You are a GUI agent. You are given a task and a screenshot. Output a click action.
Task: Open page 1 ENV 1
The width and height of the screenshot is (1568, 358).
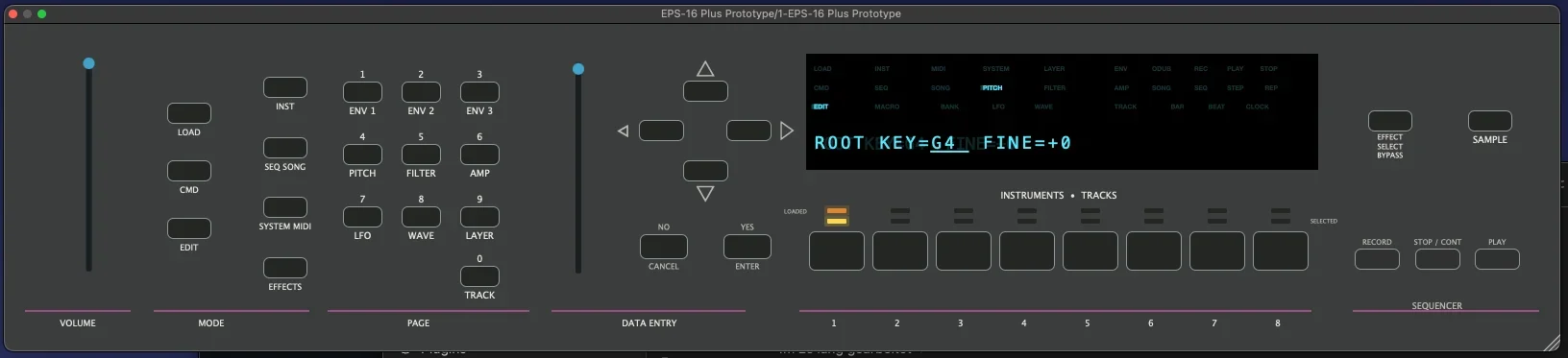(x=362, y=92)
